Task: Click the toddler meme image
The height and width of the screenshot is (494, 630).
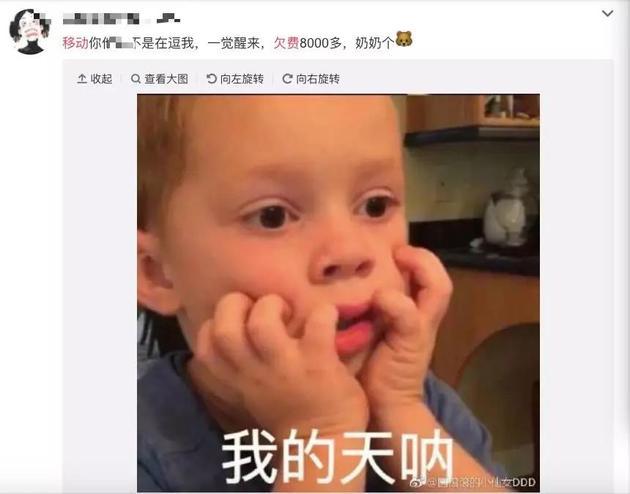Action: (338, 293)
